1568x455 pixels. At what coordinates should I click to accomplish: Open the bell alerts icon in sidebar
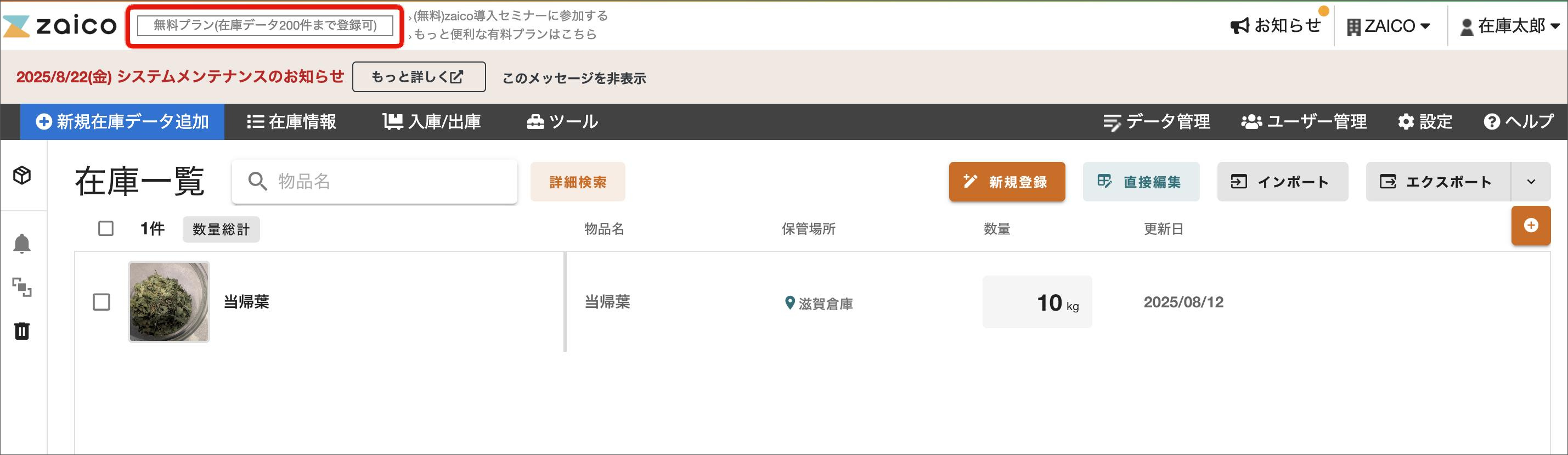22,244
